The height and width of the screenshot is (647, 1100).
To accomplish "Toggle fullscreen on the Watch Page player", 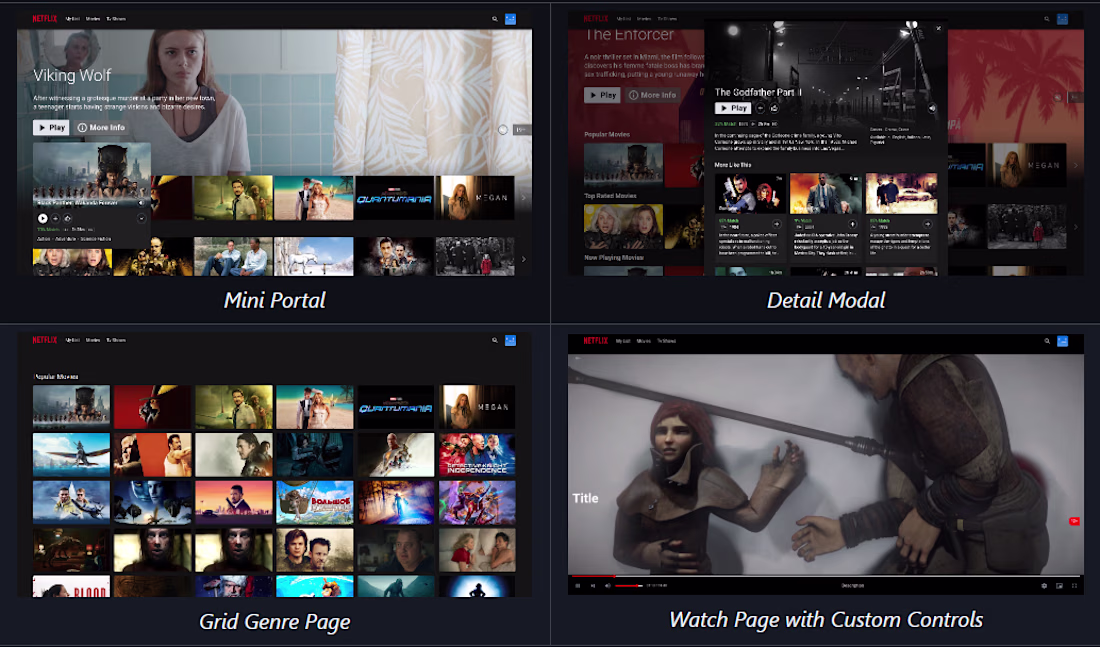I will pyautogui.click(x=1074, y=585).
